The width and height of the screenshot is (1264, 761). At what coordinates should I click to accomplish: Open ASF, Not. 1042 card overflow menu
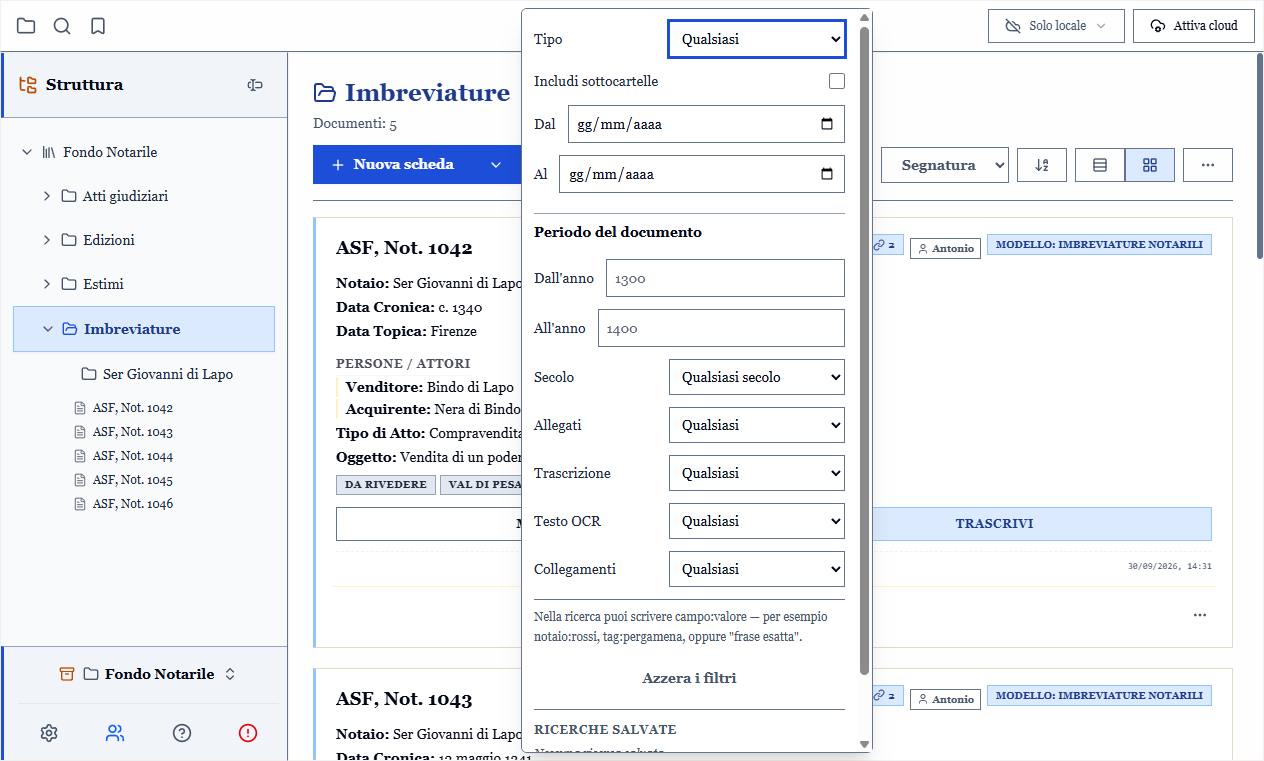1200,615
